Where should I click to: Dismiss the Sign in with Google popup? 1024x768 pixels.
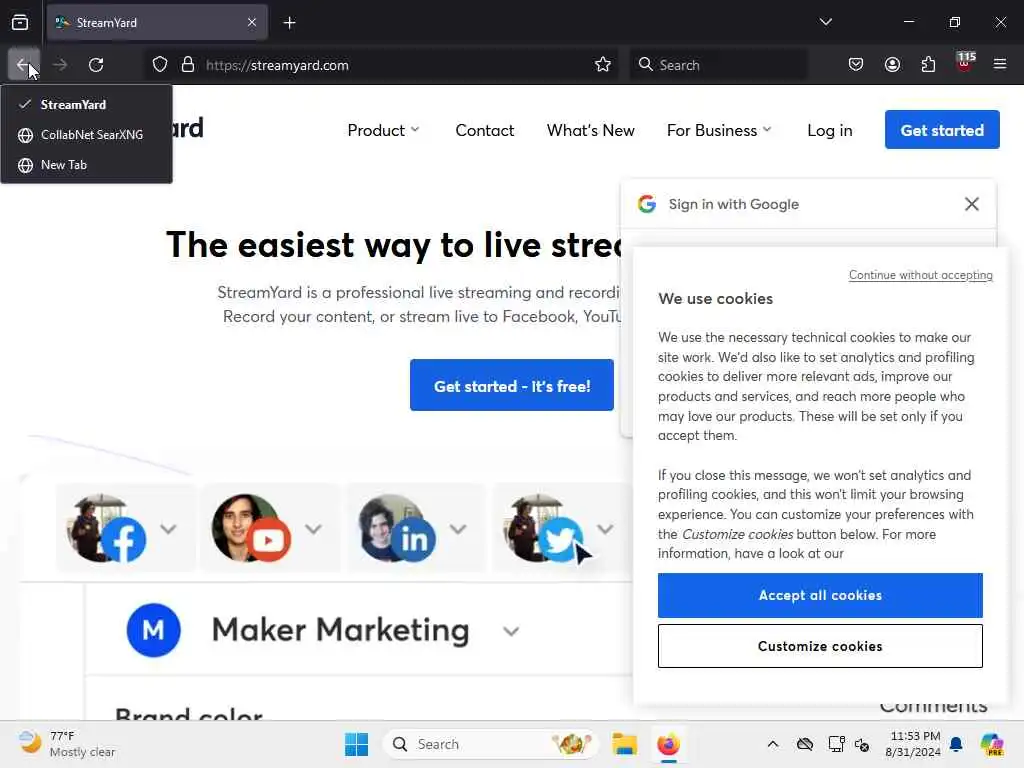972,204
